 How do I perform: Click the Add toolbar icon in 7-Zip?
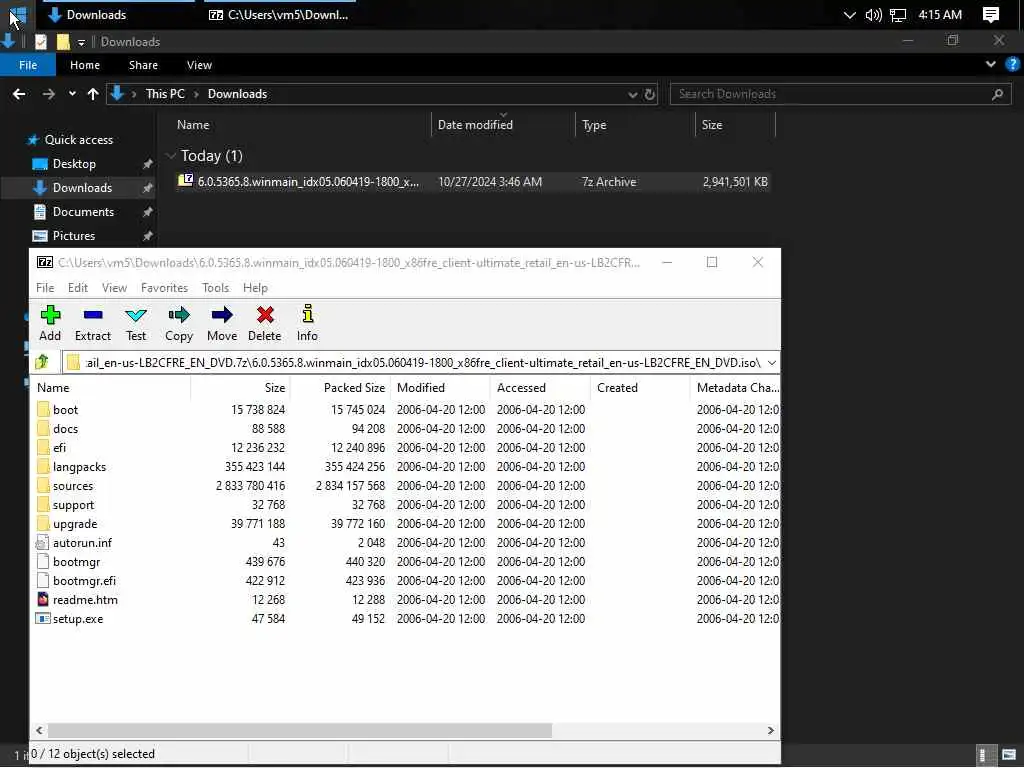pyautogui.click(x=50, y=315)
